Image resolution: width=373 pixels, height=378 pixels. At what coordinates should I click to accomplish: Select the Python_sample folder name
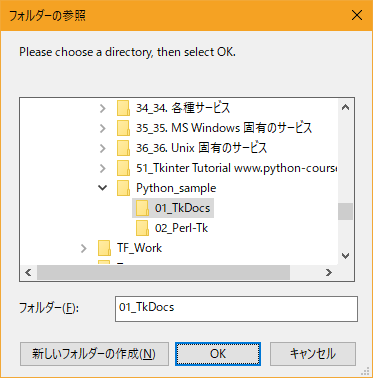point(176,188)
